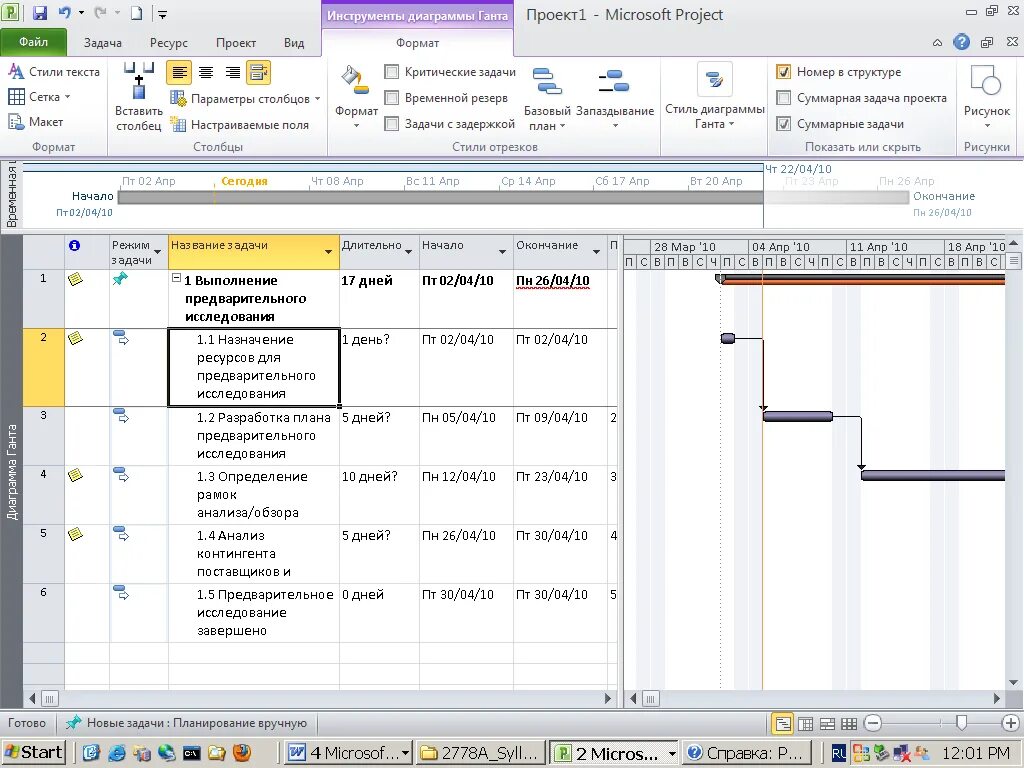The width and height of the screenshot is (1024, 768).
Task: Click the blue Help question mark icon
Action: (x=961, y=42)
